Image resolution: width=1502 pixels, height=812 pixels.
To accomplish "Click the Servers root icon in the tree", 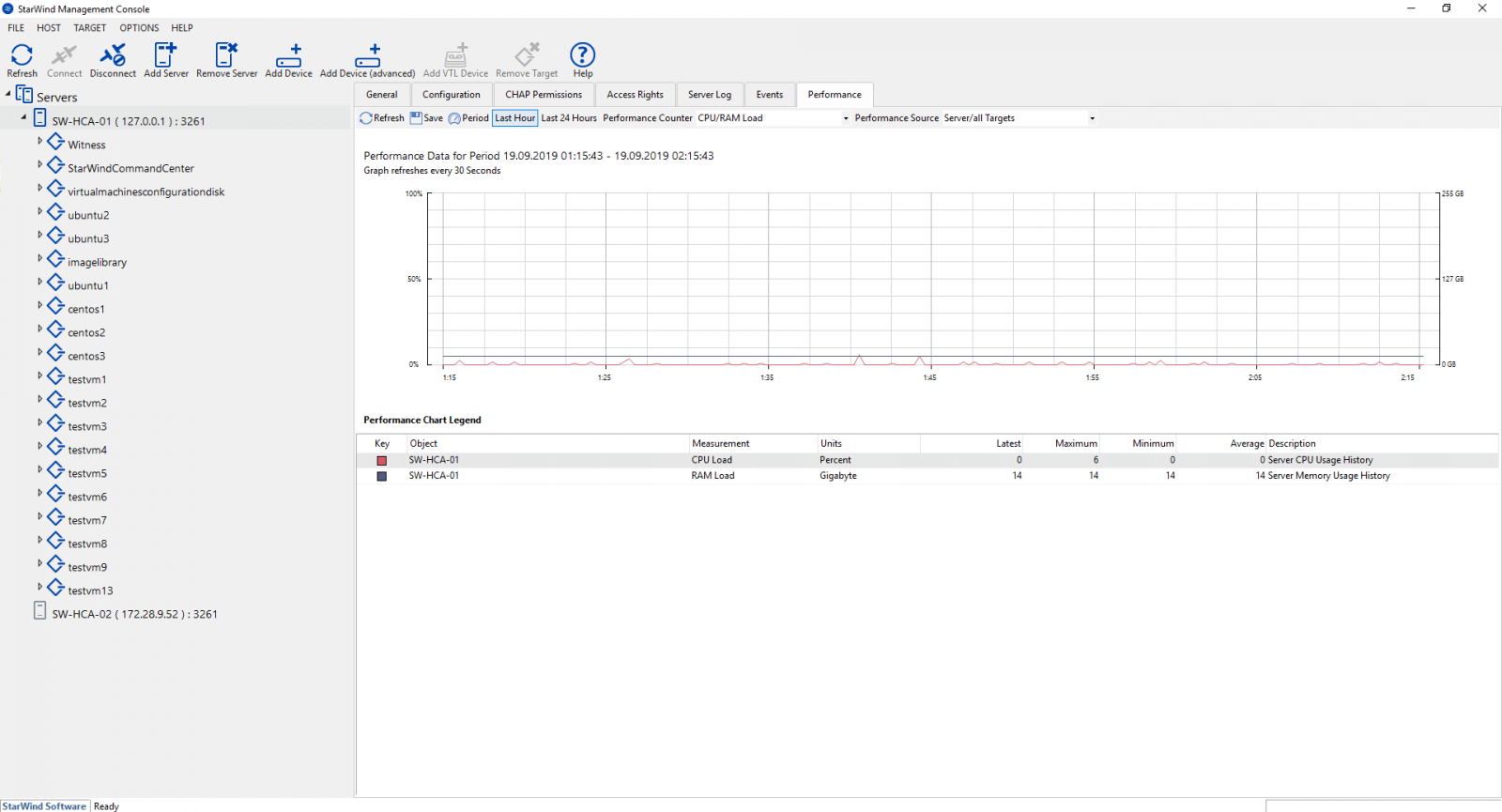I will tap(24, 95).
